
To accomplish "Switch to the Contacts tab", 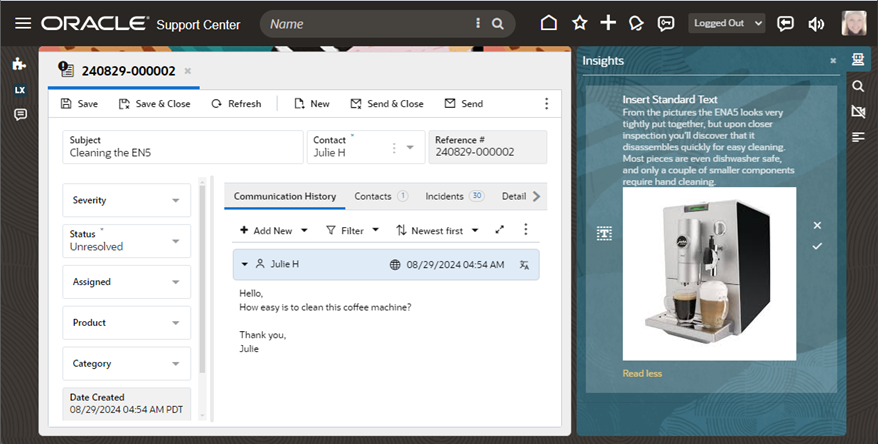I will click(381, 196).
